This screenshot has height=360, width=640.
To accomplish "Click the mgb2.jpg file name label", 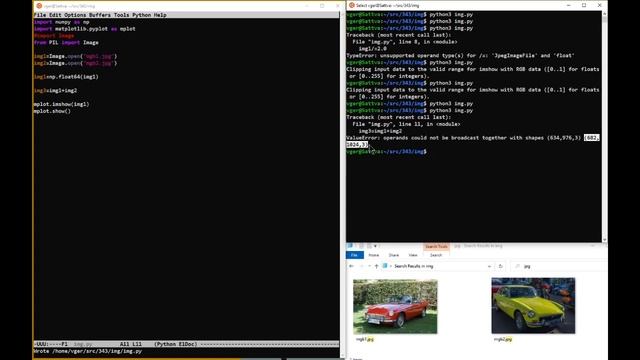I will [503, 339].
